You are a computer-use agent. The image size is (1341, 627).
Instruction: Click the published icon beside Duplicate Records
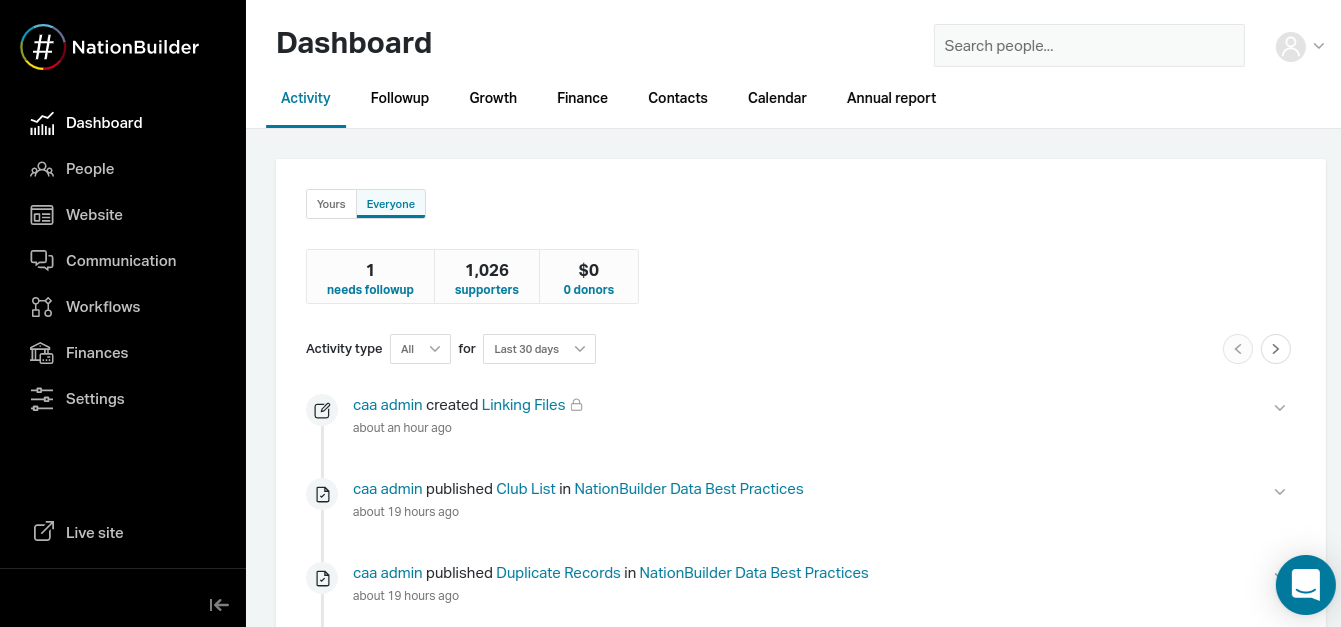[x=322, y=578]
